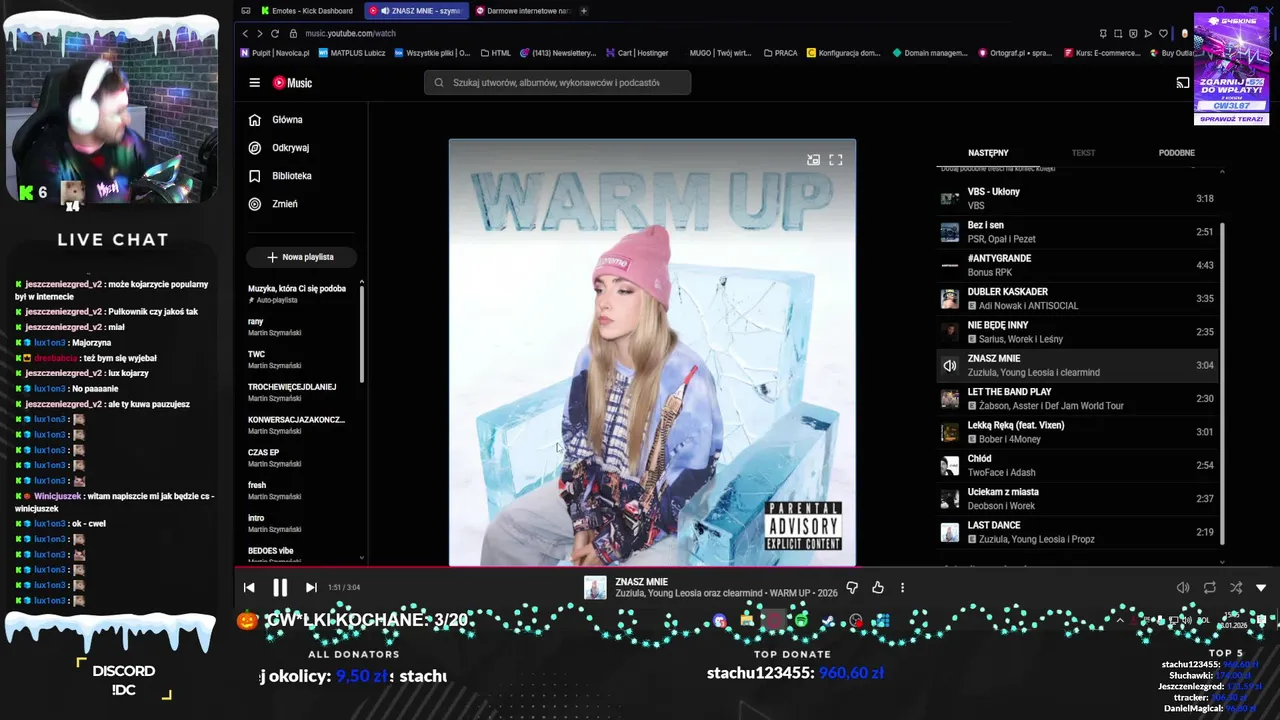Open more options in player bar
This screenshot has height=720, width=1280.
click(x=902, y=588)
